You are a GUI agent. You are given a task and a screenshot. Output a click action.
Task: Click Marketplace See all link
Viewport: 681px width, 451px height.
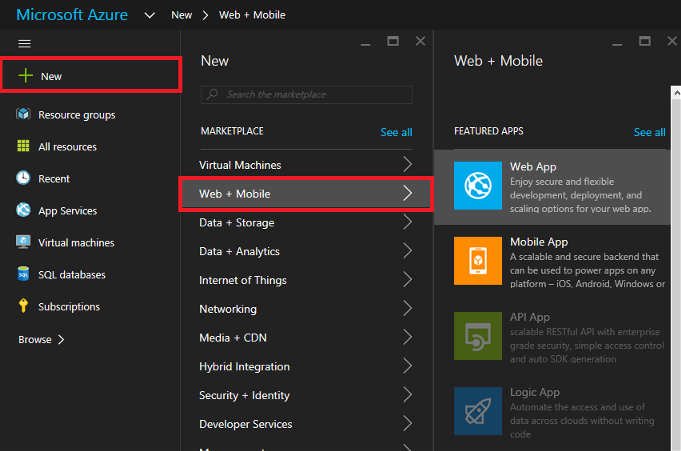coord(396,132)
